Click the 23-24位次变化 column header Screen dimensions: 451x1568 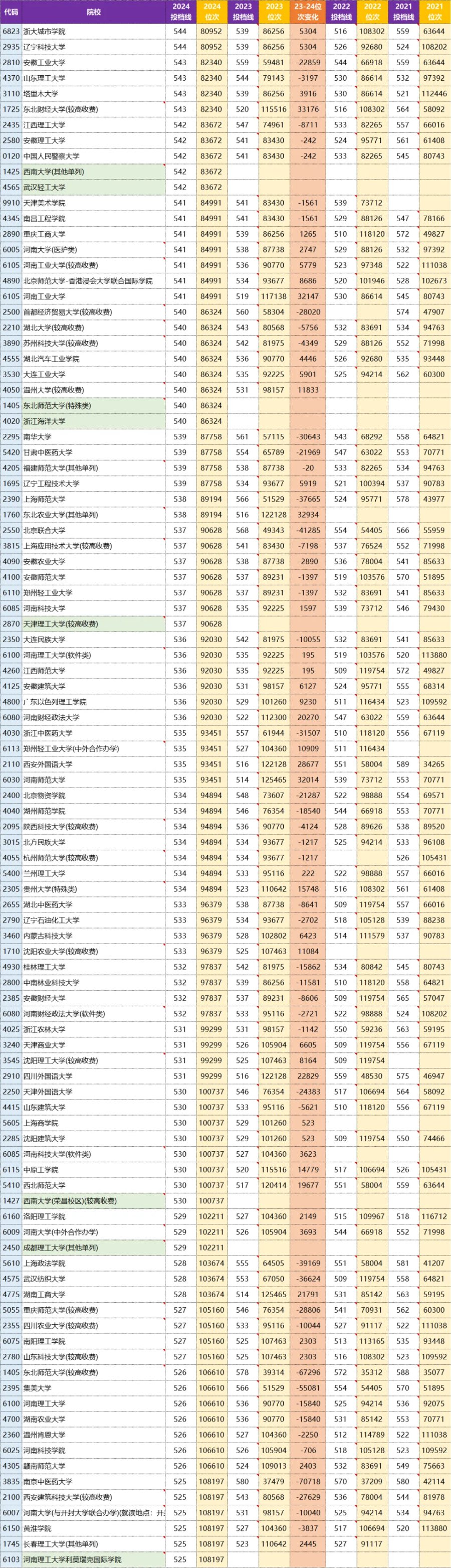308,12
